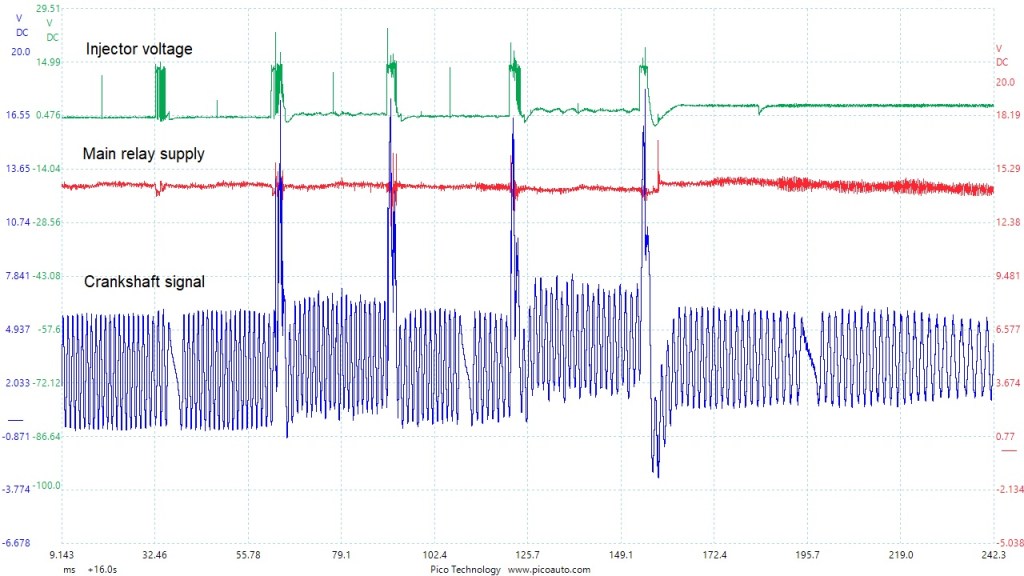Screen dimensions: 1024x576
Task: Click the Crankshaft signal label
Action: tap(145, 282)
